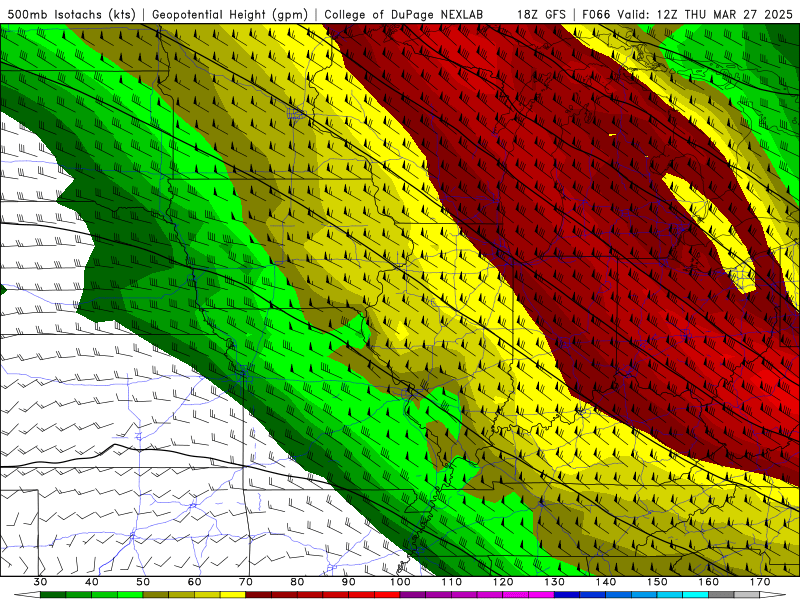Click the '140' value on the color scale
800x600 pixels.
(606, 582)
